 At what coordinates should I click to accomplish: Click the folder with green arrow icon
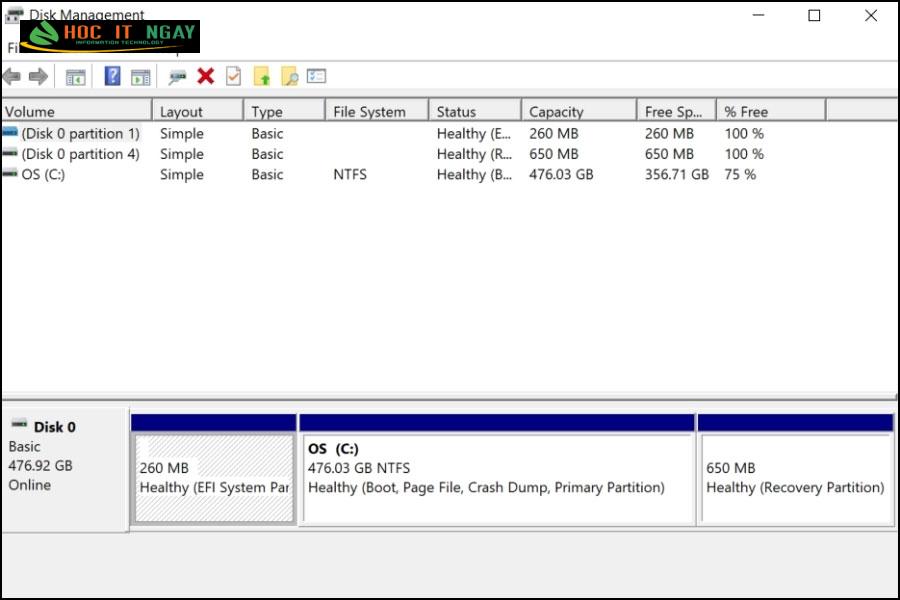coord(262,76)
